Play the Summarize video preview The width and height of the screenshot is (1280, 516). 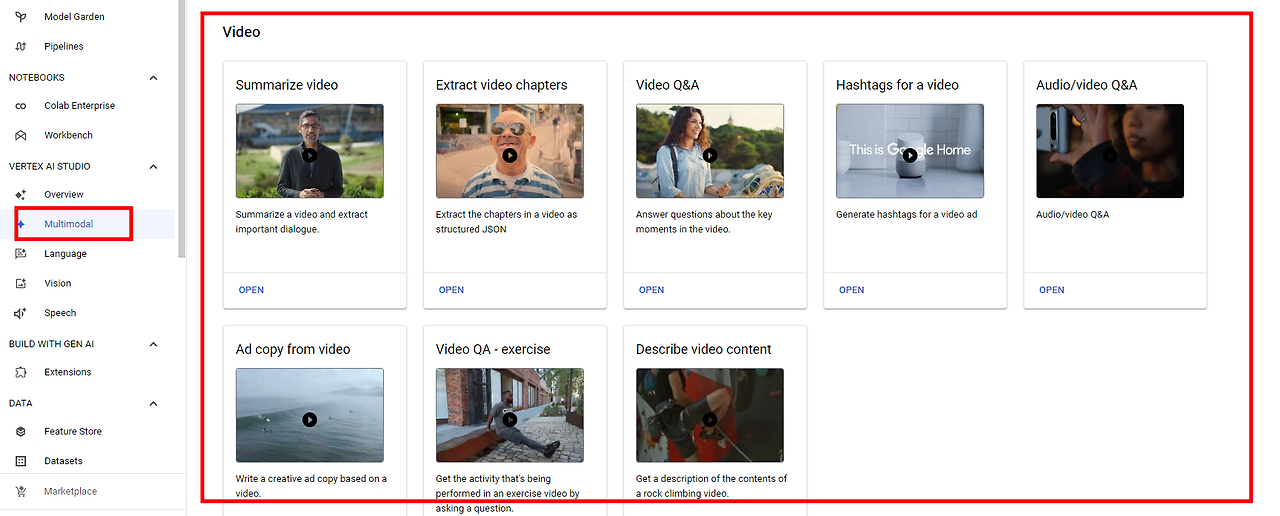pyautogui.click(x=310, y=155)
